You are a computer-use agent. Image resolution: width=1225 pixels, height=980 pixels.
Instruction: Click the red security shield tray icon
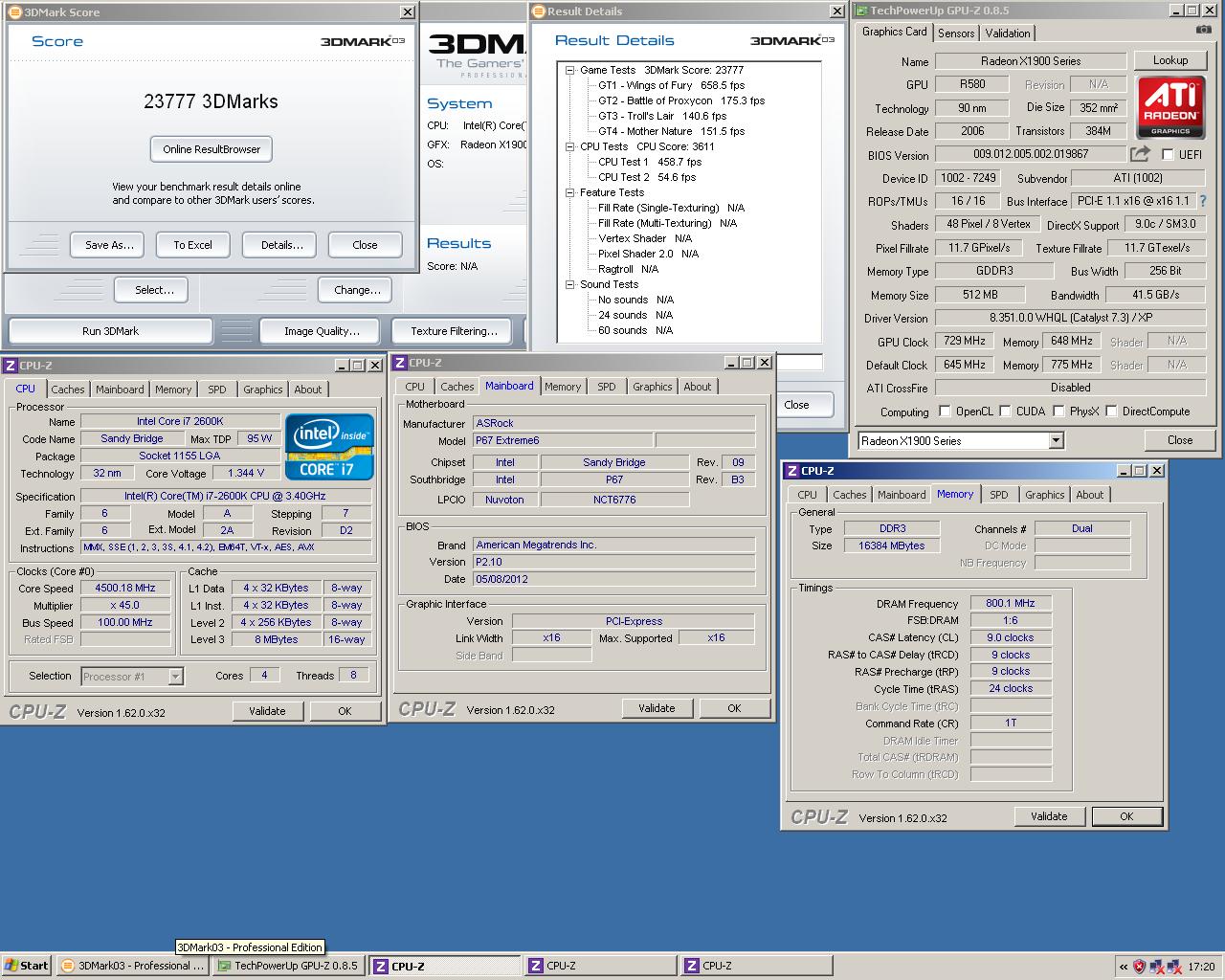tap(1139, 967)
